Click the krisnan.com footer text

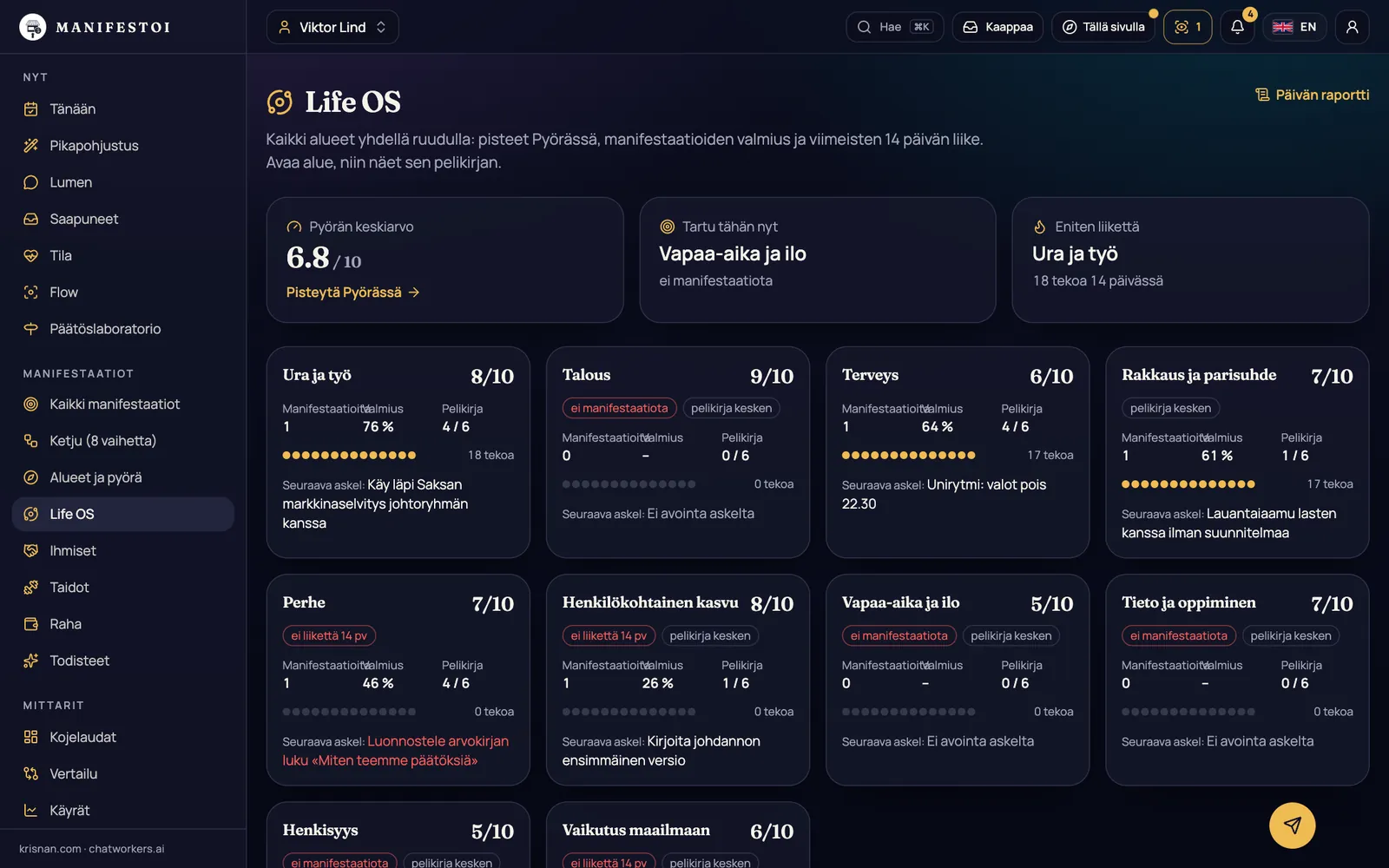point(50,849)
